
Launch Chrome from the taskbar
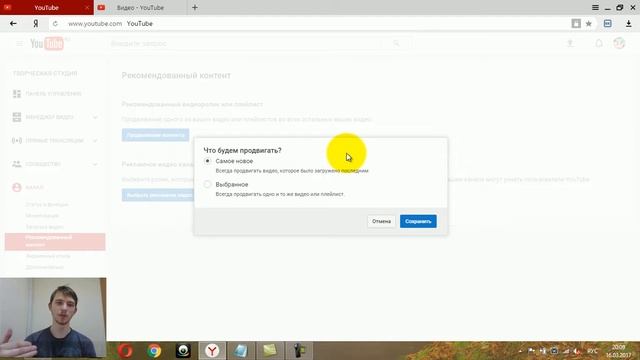click(154, 351)
